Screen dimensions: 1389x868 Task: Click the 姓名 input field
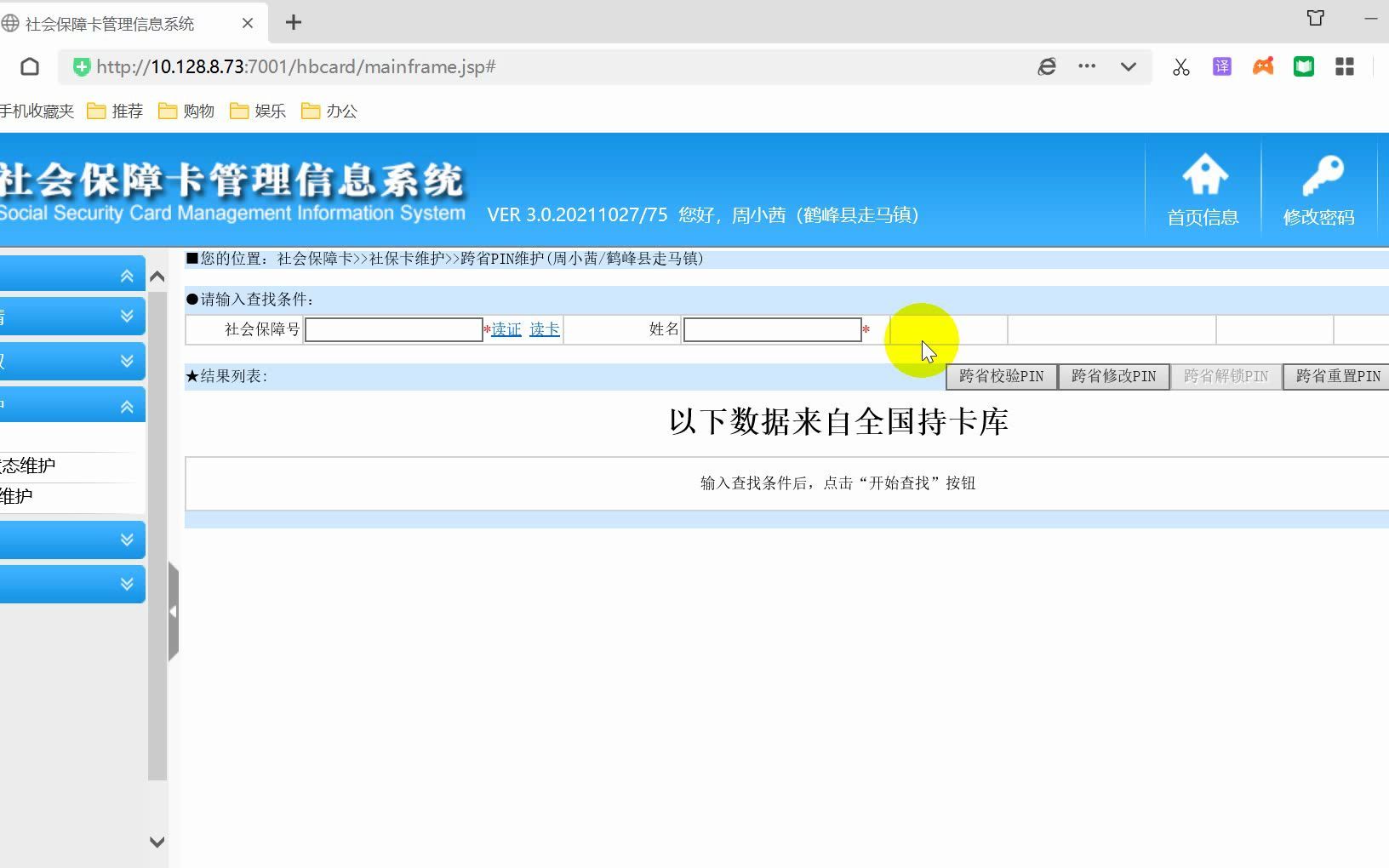771,329
